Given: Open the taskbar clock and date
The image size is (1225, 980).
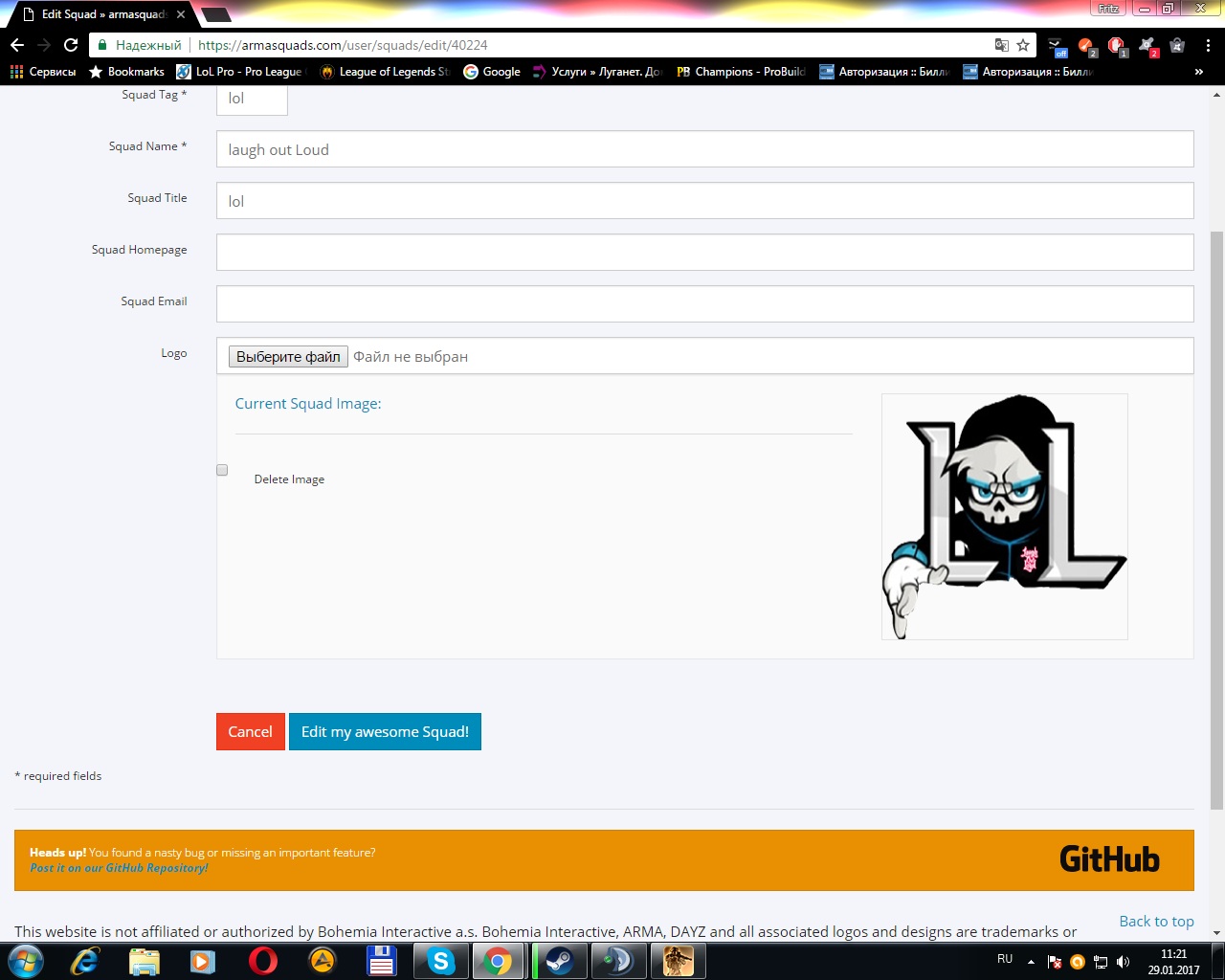Looking at the screenshot, I should (1173, 962).
